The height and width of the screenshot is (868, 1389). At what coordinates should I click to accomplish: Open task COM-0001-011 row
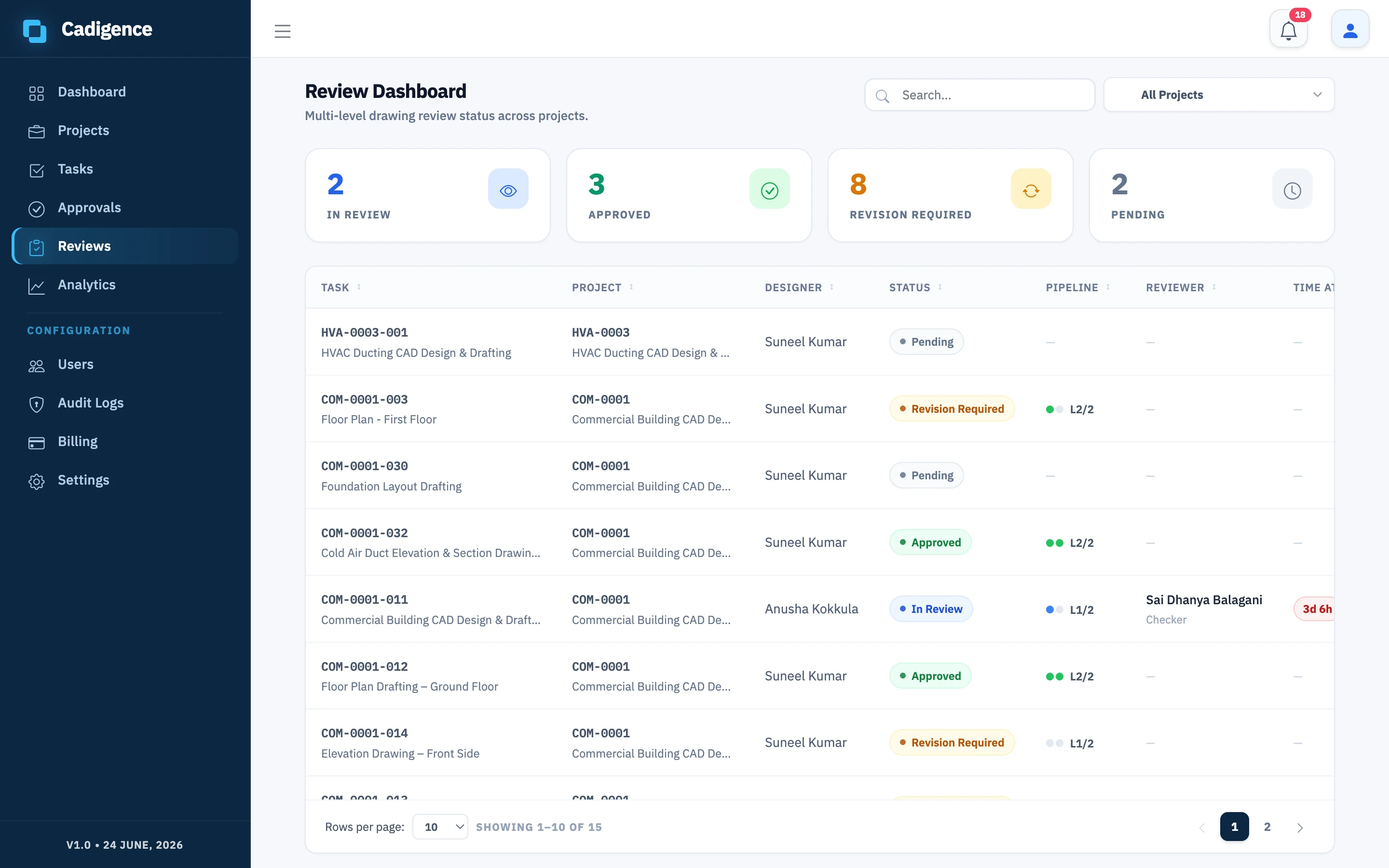tap(819, 609)
